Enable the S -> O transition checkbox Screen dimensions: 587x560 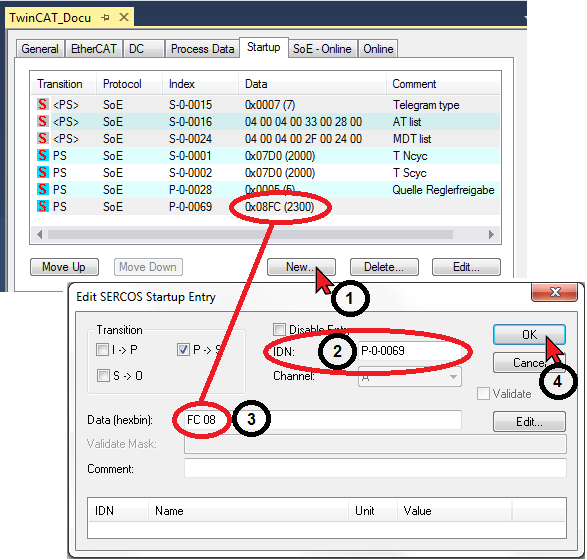pos(103,375)
